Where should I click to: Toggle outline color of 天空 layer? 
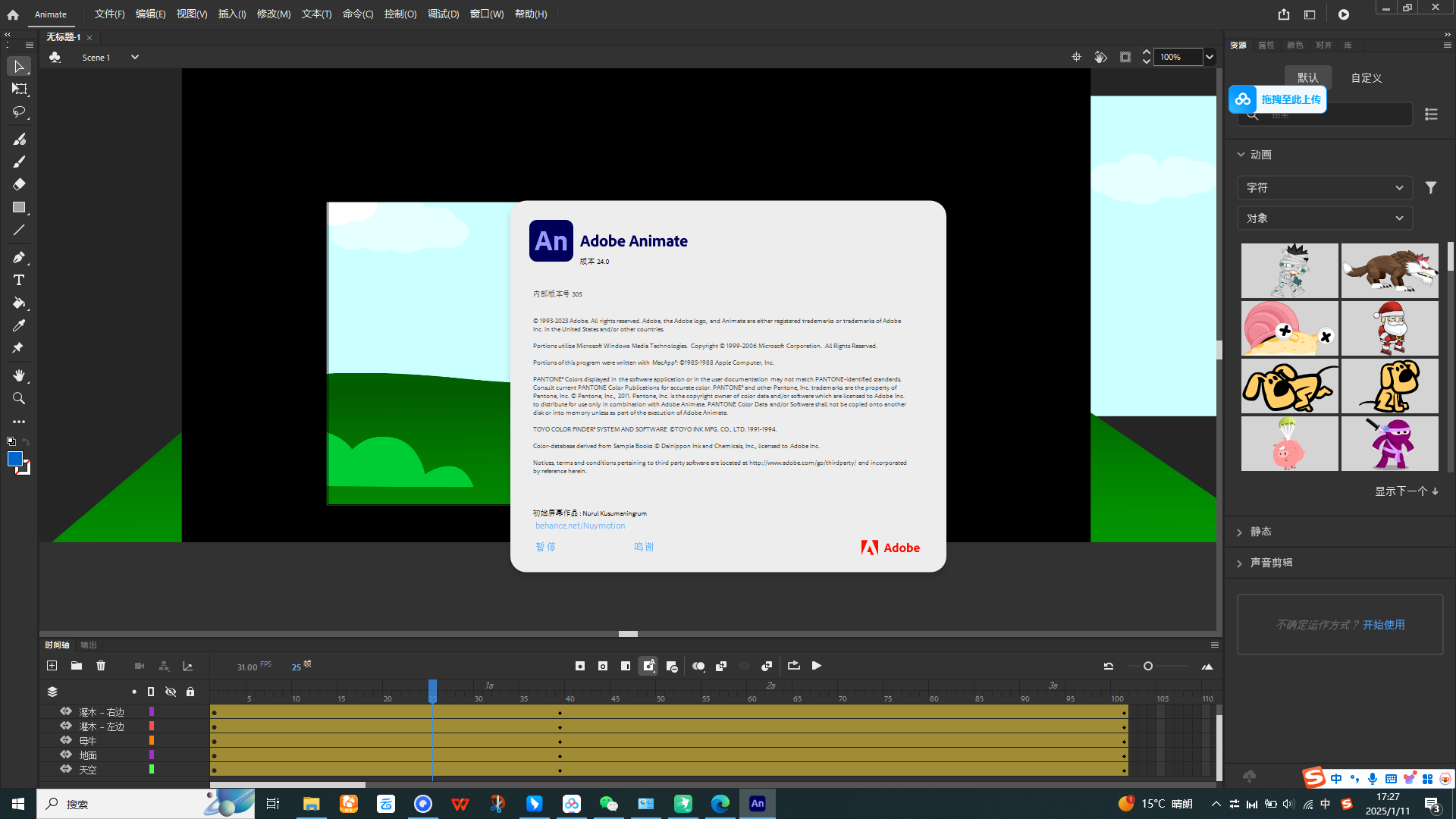[152, 769]
